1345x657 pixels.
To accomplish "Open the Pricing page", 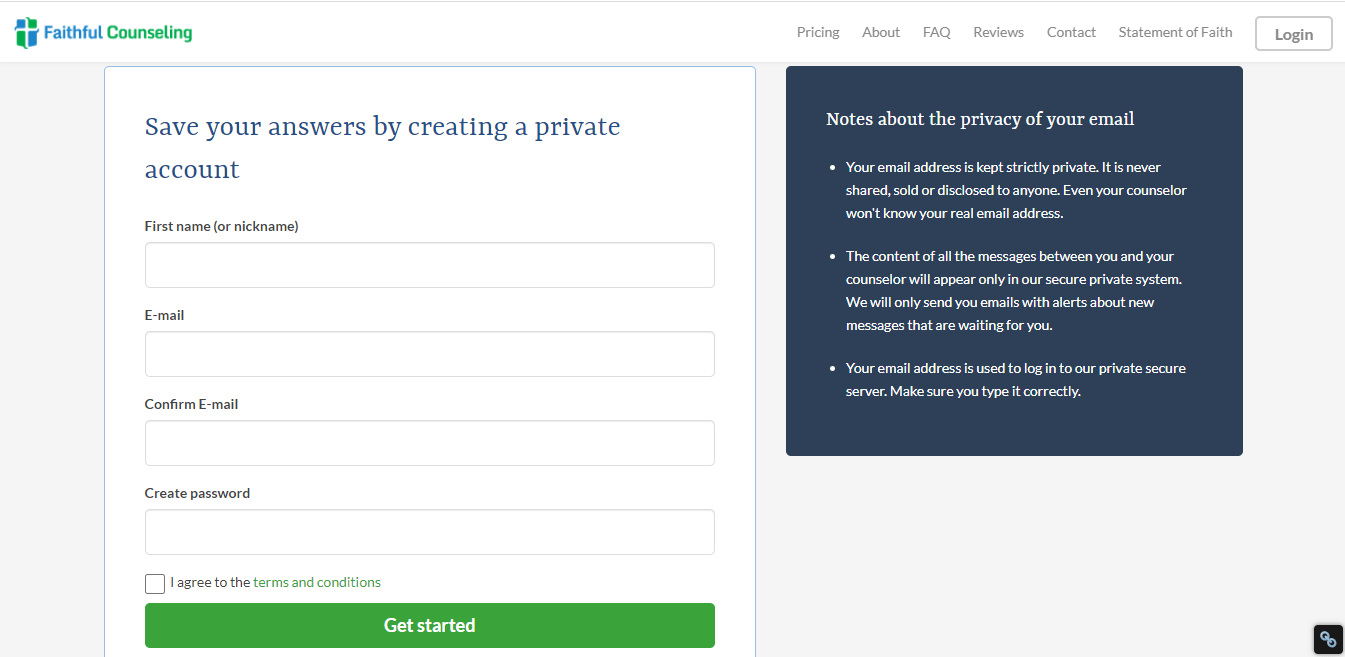I will [818, 32].
